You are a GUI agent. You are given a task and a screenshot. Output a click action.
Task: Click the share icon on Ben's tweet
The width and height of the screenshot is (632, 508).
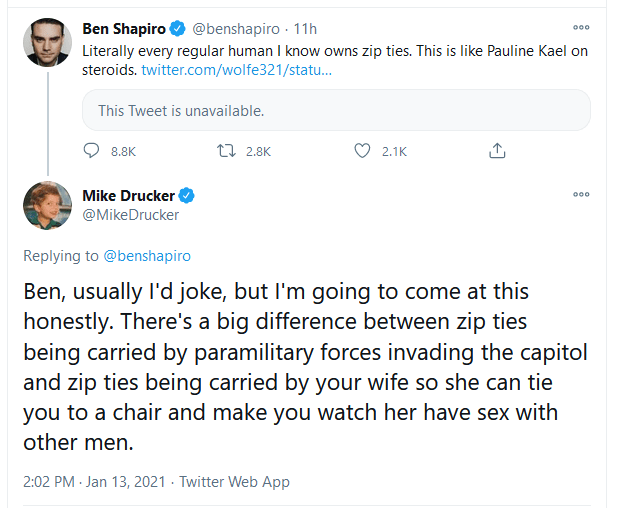[x=495, y=151]
